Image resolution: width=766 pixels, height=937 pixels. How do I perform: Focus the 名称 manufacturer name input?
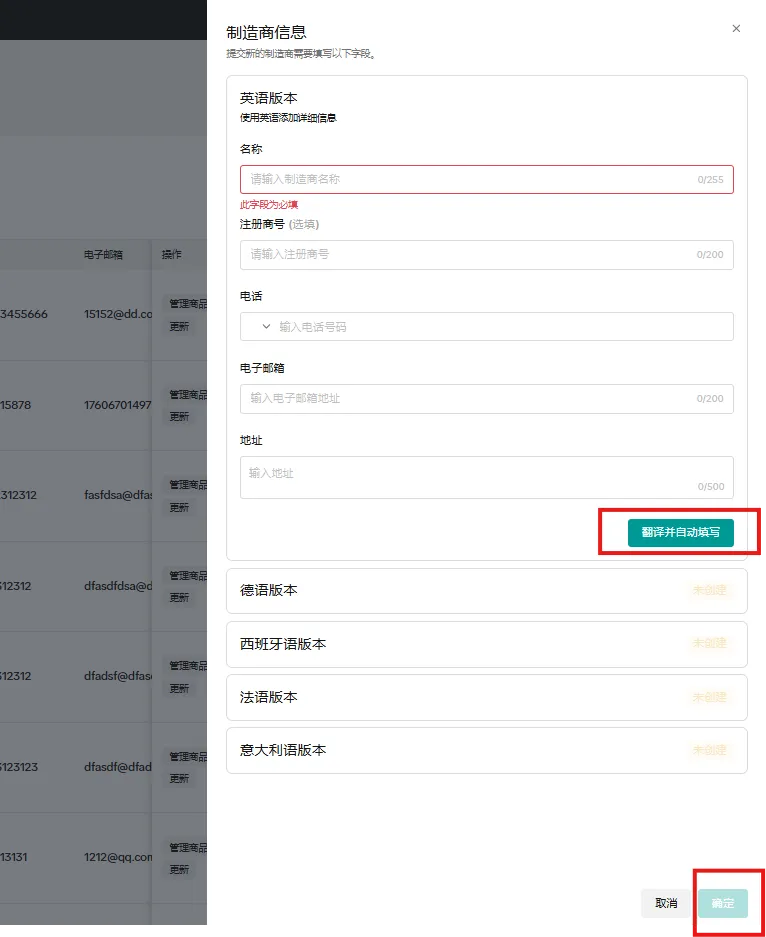486,179
